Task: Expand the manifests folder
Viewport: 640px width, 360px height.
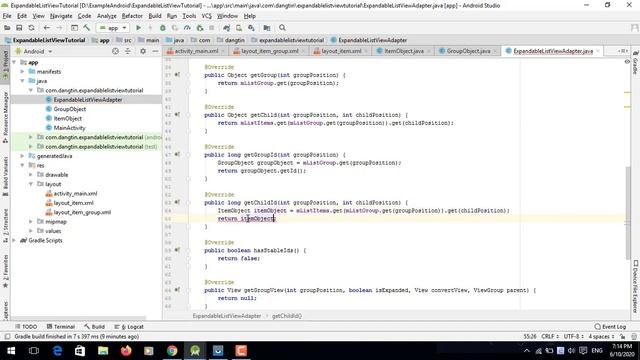Action: coord(22,71)
